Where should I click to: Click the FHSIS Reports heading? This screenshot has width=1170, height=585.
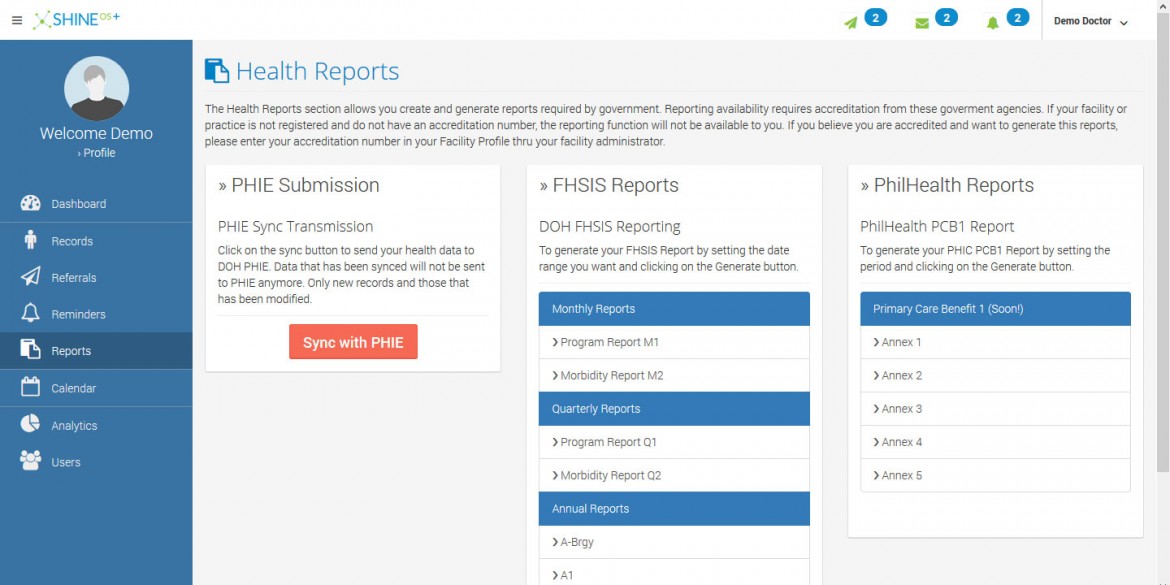pyautogui.click(x=609, y=185)
